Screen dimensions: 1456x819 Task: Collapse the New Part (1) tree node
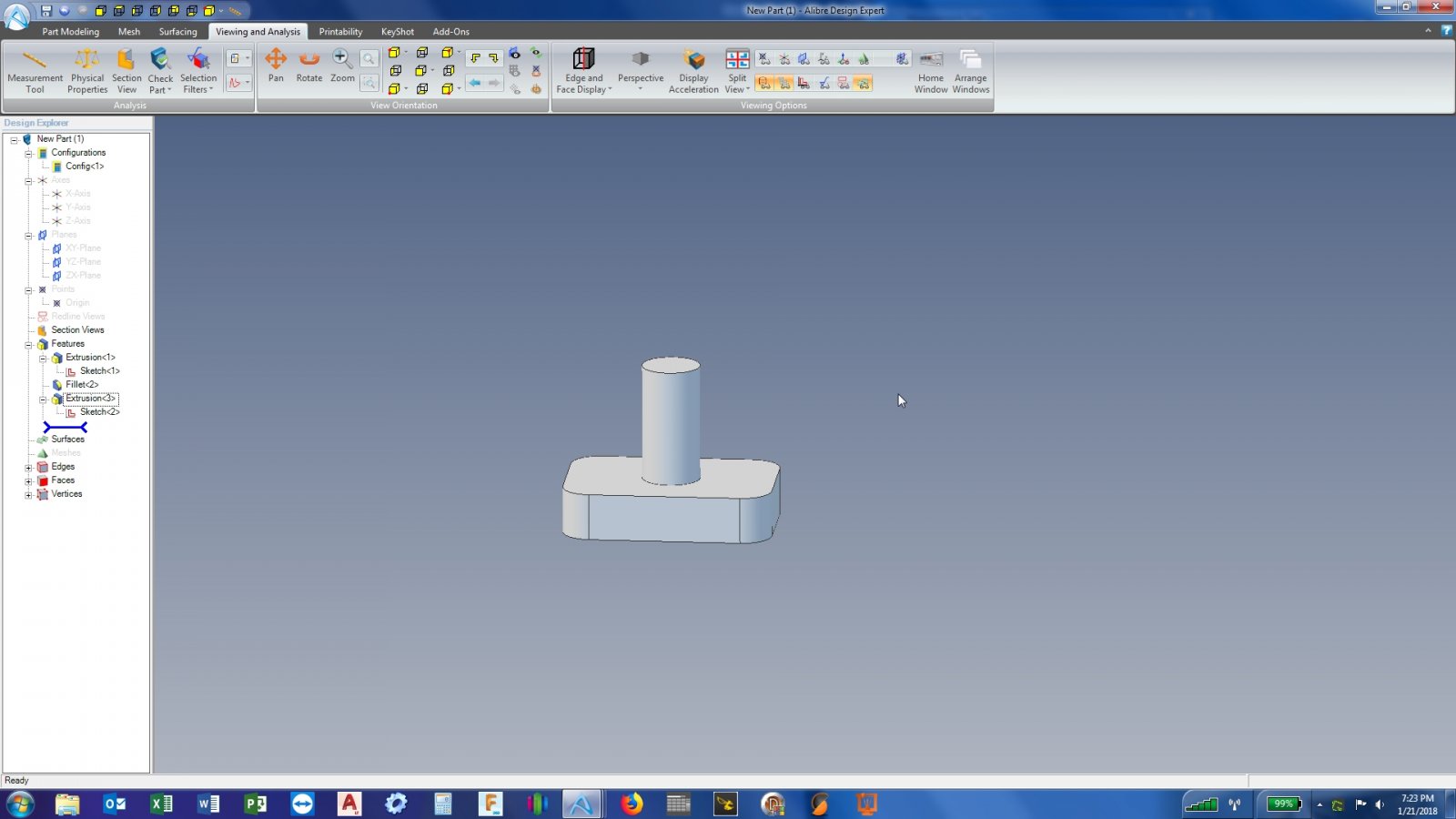[14, 139]
